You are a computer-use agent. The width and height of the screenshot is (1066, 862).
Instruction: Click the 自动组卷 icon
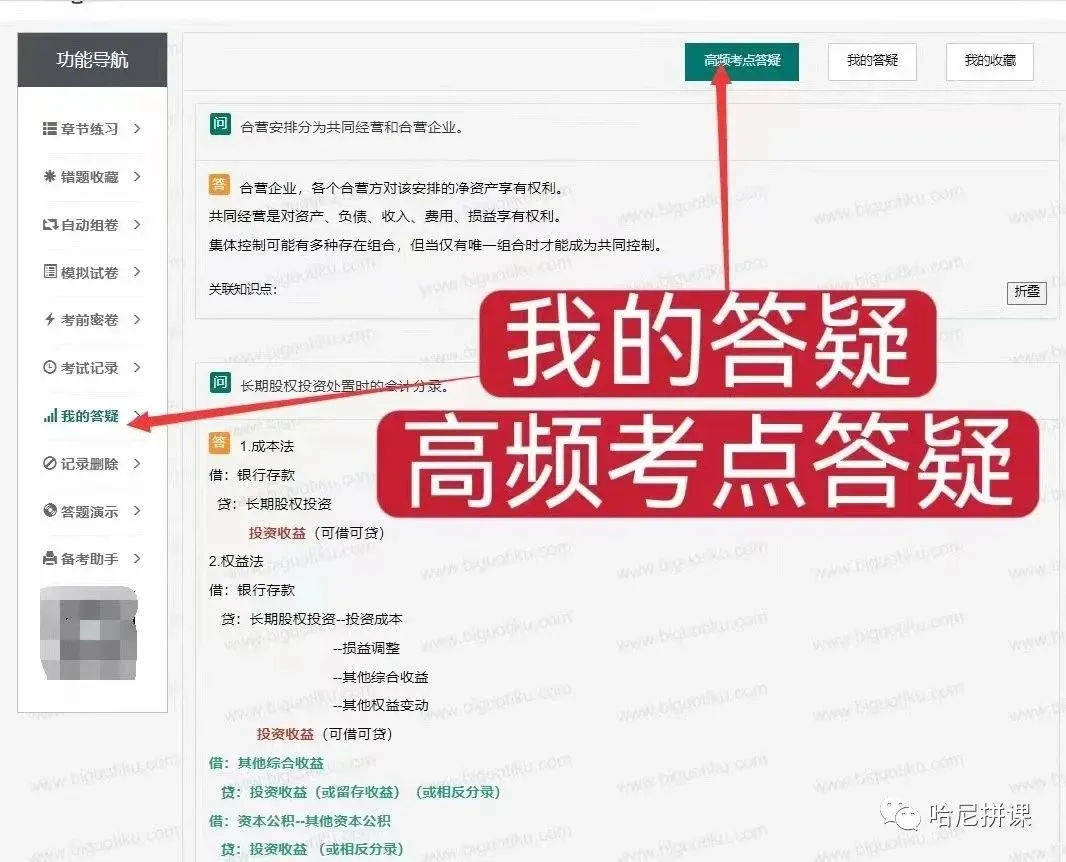click(50, 224)
